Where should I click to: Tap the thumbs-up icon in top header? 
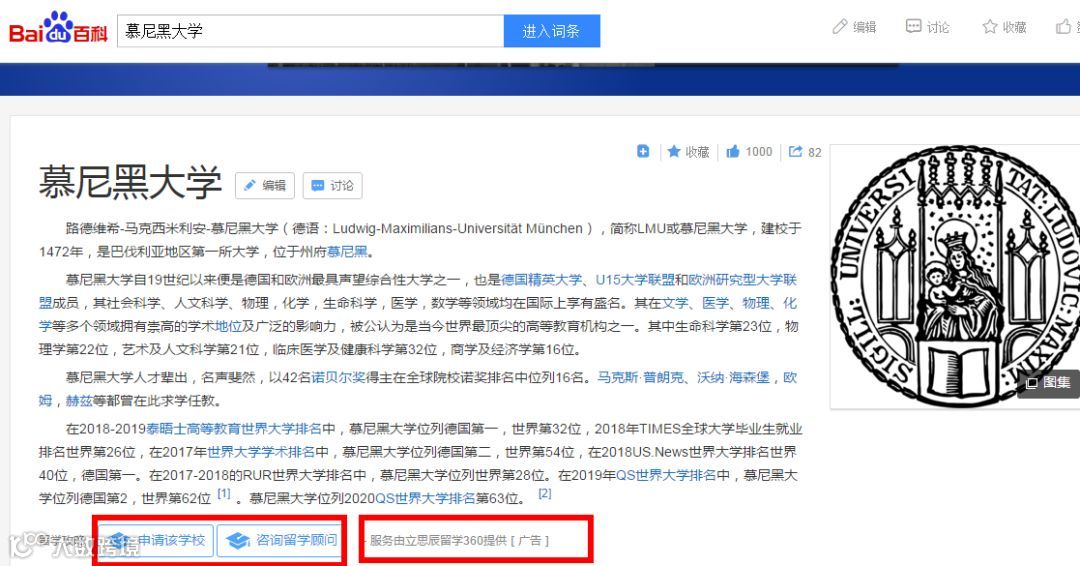pos(1064,27)
